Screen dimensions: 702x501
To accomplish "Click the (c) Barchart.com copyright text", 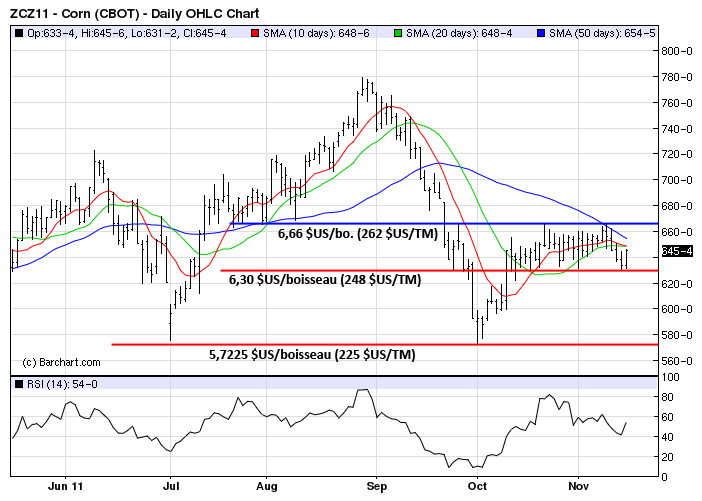I will click(x=62, y=362).
